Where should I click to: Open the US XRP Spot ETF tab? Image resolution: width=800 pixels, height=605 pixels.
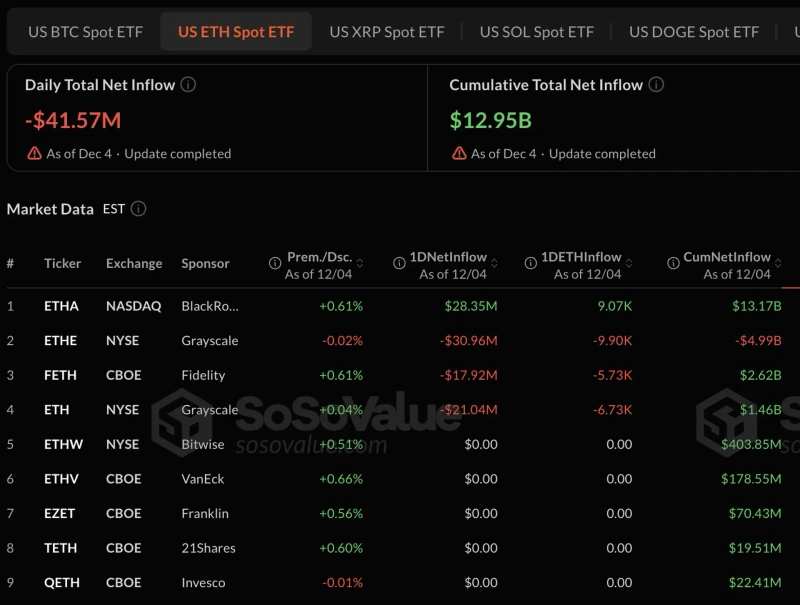click(387, 32)
